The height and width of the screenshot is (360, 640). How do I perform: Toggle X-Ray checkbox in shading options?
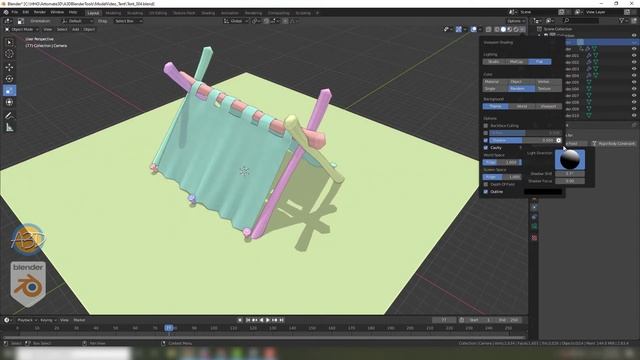click(x=486, y=133)
